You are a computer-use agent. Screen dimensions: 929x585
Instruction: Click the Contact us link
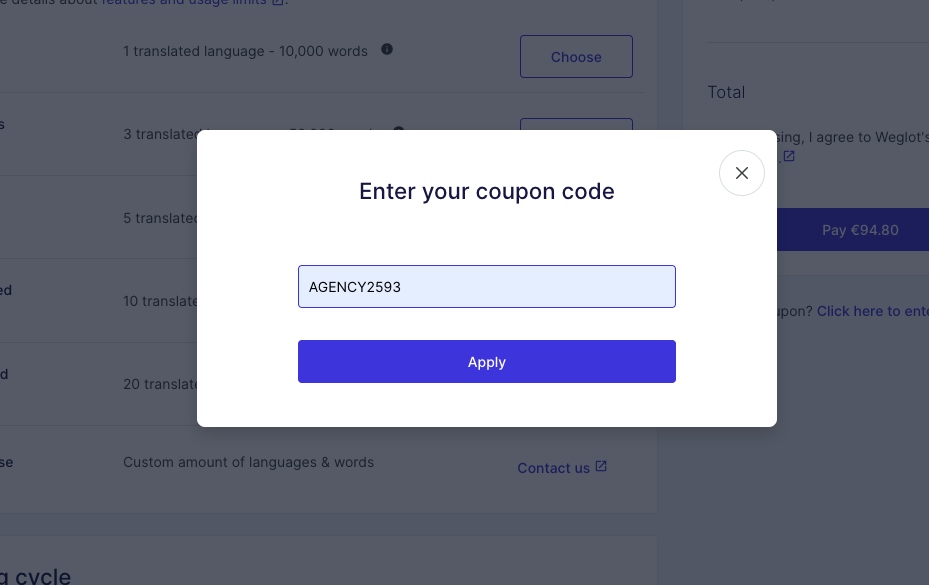553,468
